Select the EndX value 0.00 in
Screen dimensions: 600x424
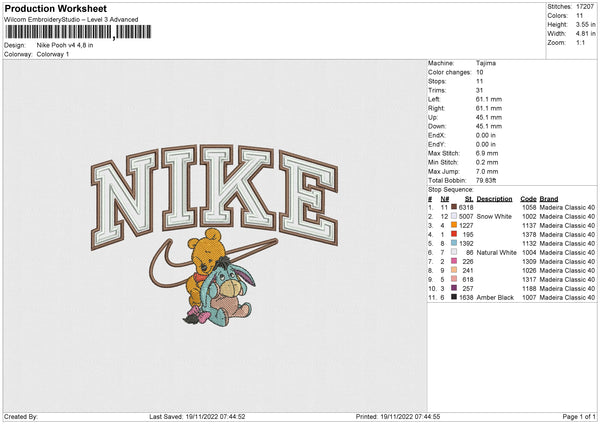click(486, 135)
